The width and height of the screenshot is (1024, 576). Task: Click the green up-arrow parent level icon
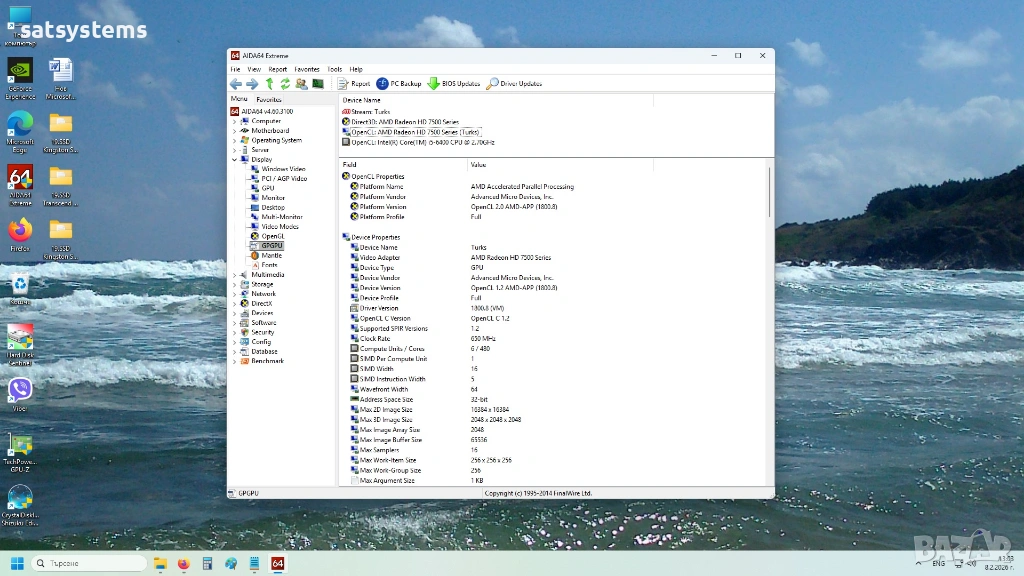pos(269,84)
